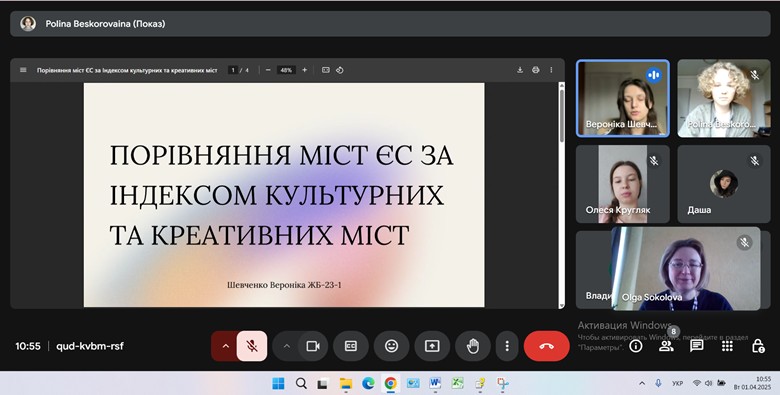Select Вероніка Шевченко's video tile
780x395 pixels.
pyautogui.click(x=623, y=98)
